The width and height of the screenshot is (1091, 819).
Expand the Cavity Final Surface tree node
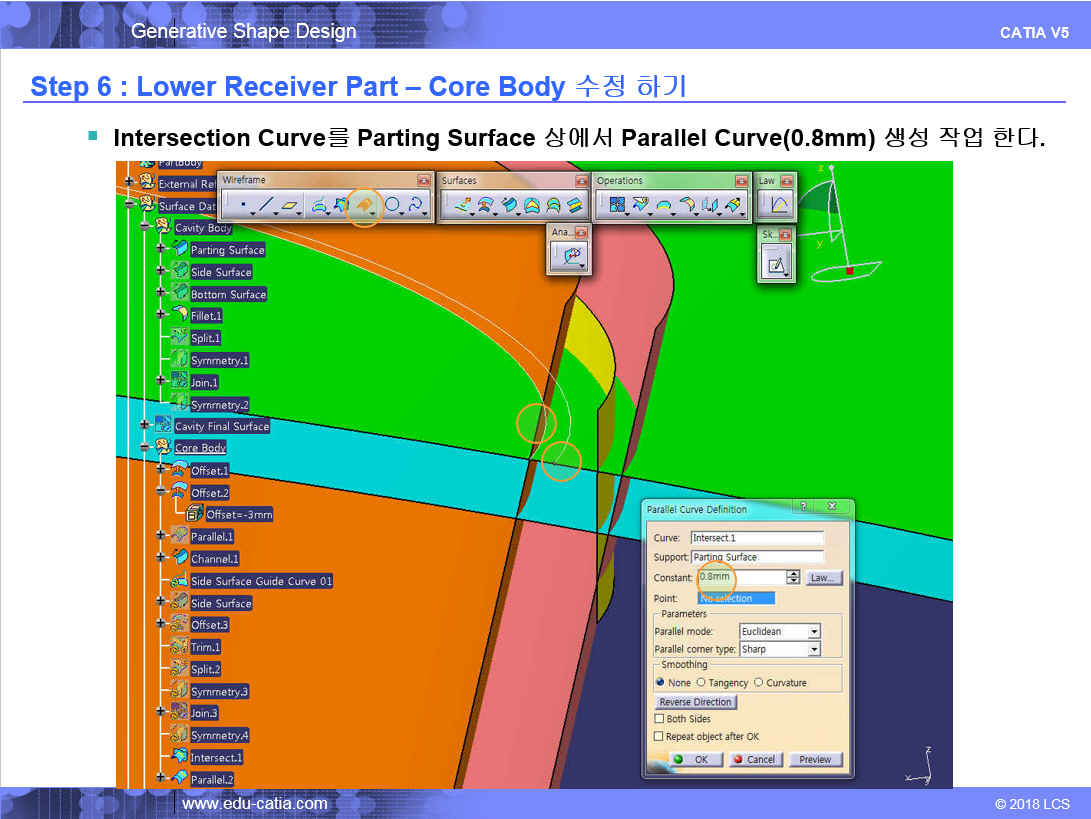(146, 426)
